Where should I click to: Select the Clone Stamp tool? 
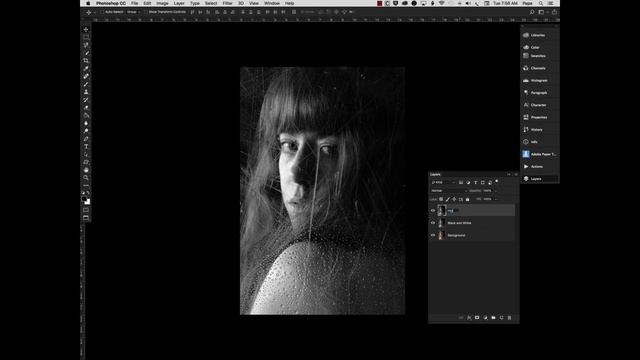(x=86, y=92)
